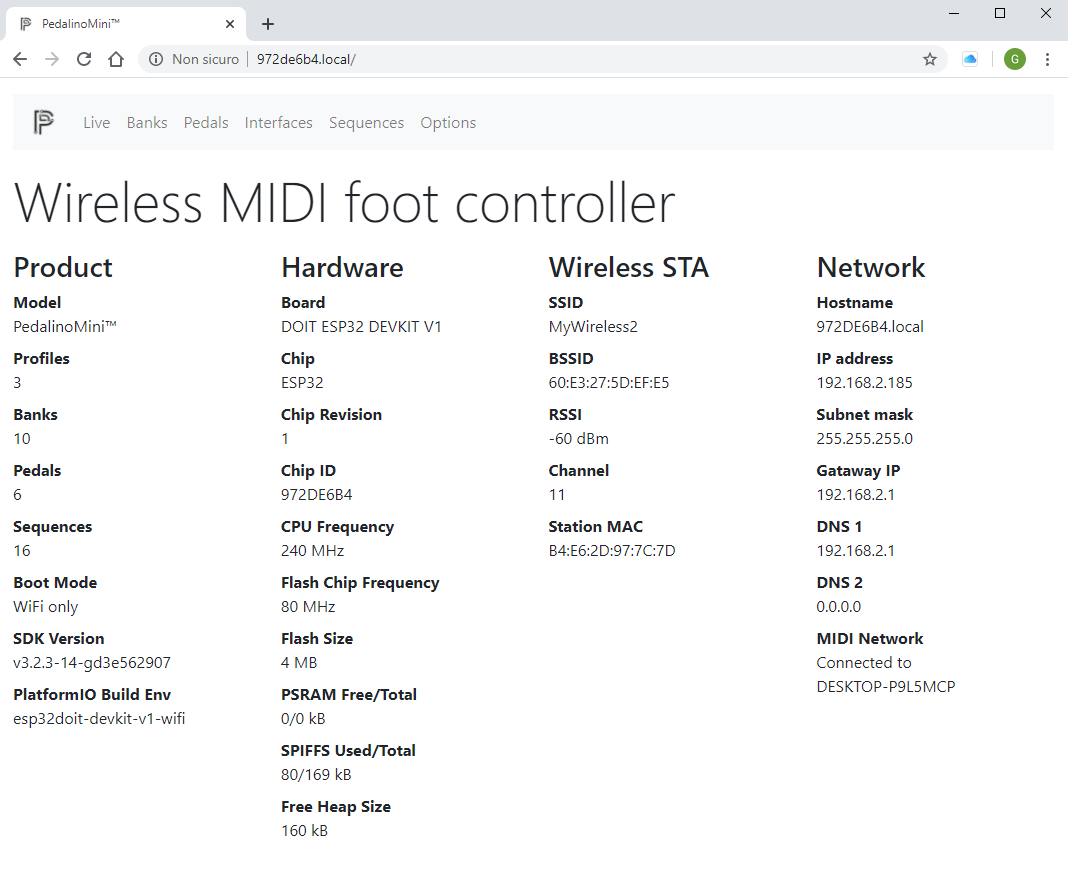Click the CPU frequency 240 MHz
Screen dimensions: 1068x883
(313, 551)
